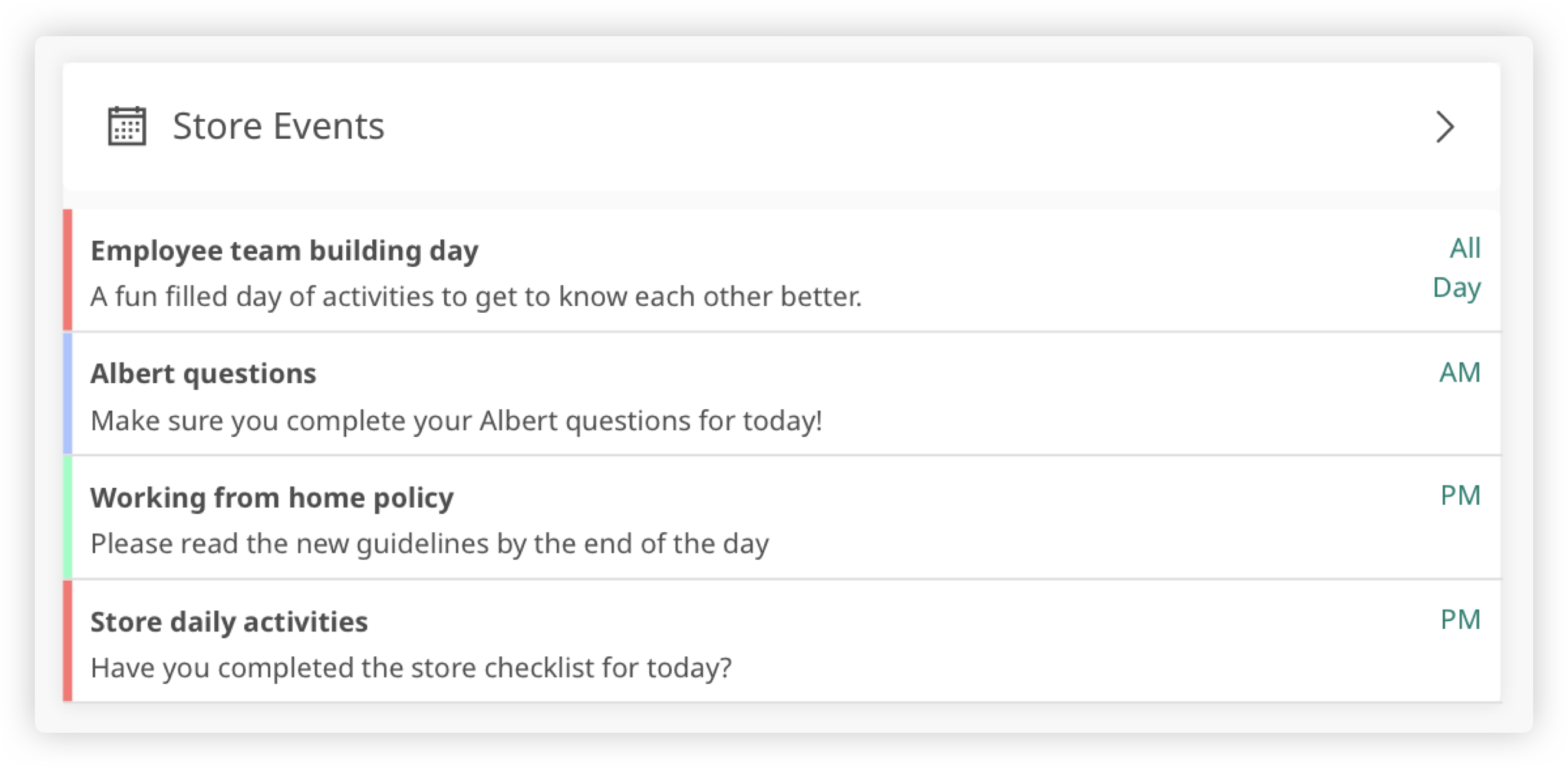Open the Employee team building day event
Viewport: 1568px width, 769px height.
(285, 251)
